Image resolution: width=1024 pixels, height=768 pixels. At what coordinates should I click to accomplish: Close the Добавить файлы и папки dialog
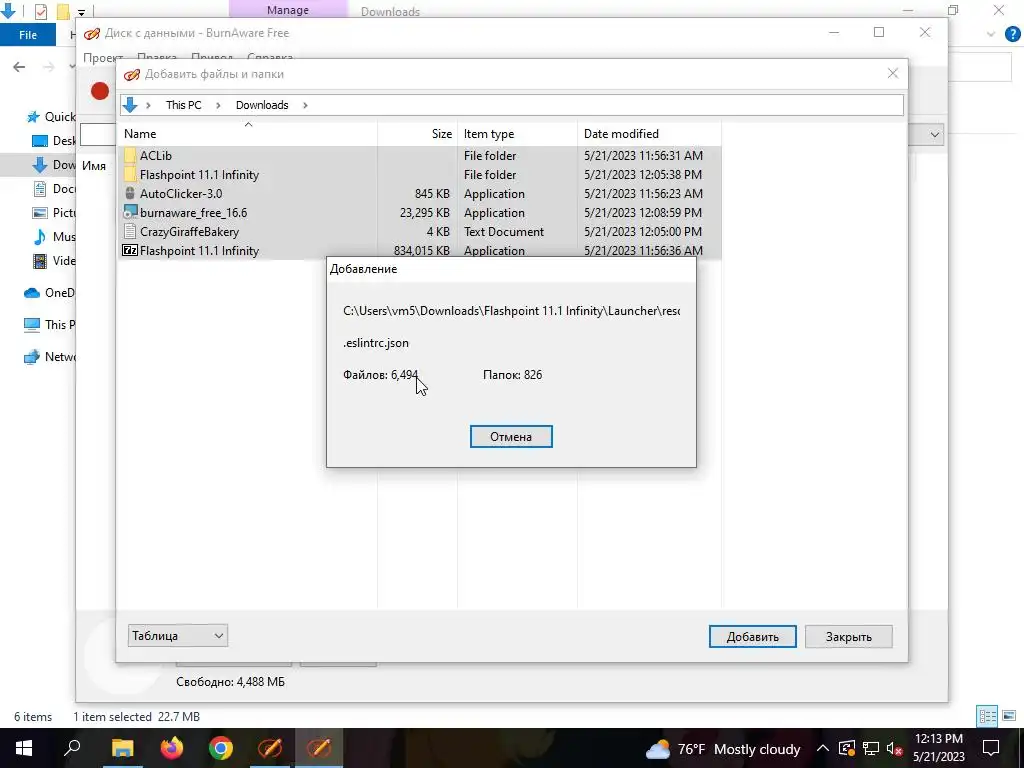(893, 74)
